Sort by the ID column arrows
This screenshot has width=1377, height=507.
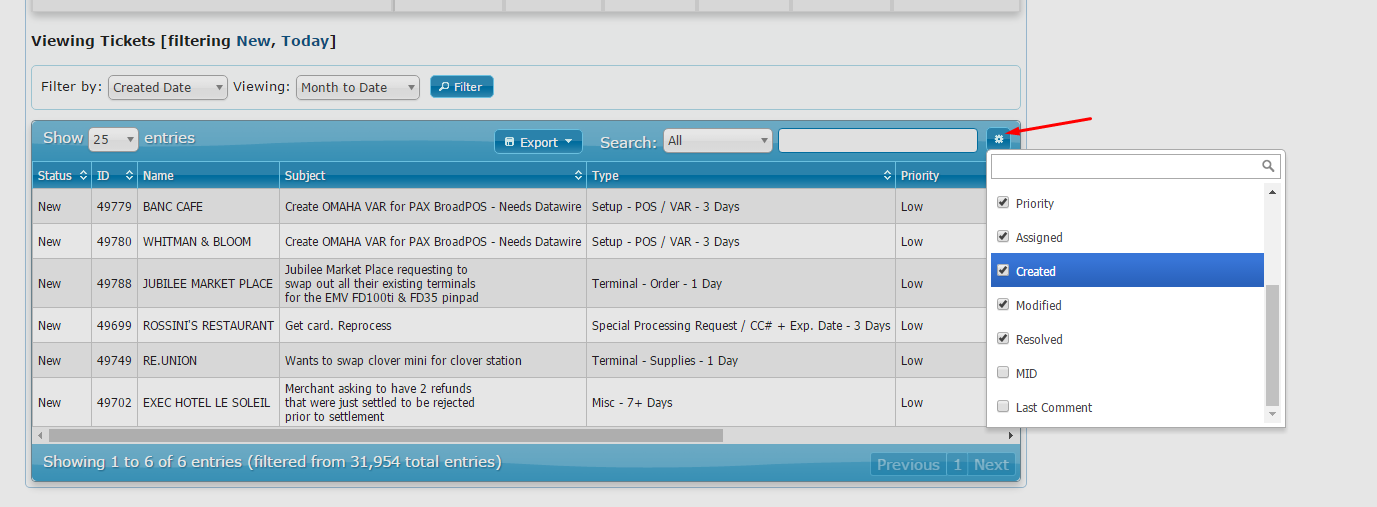click(x=129, y=176)
